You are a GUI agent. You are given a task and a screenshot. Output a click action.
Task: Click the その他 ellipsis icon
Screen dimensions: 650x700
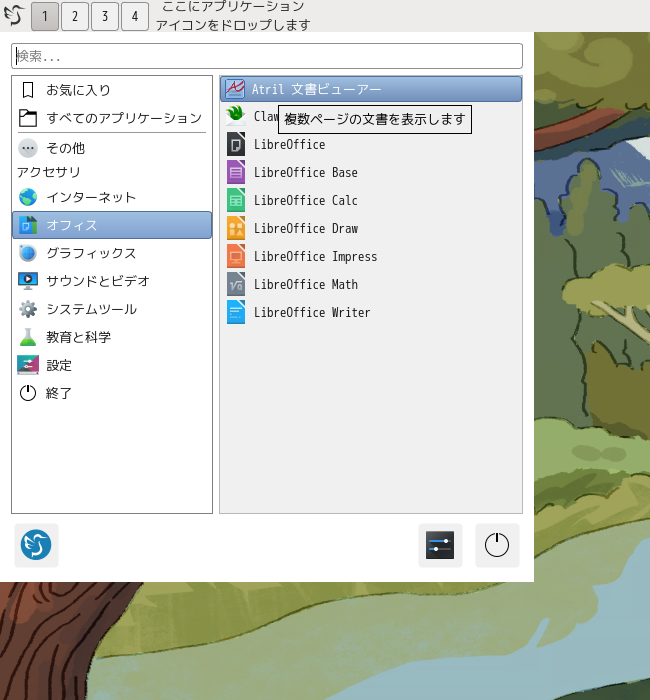pos(28,148)
